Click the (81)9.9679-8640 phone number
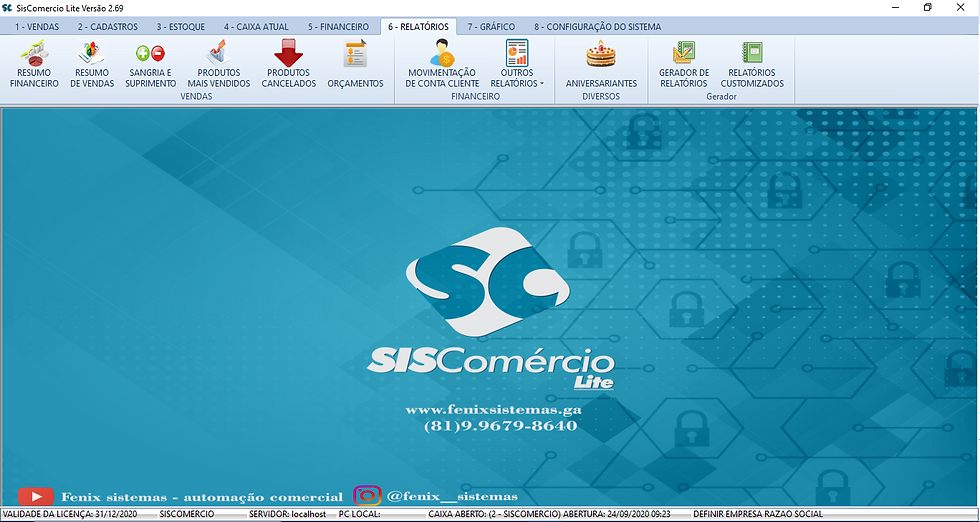Image resolution: width=980 pixels, height=522 pixels. 501,426
